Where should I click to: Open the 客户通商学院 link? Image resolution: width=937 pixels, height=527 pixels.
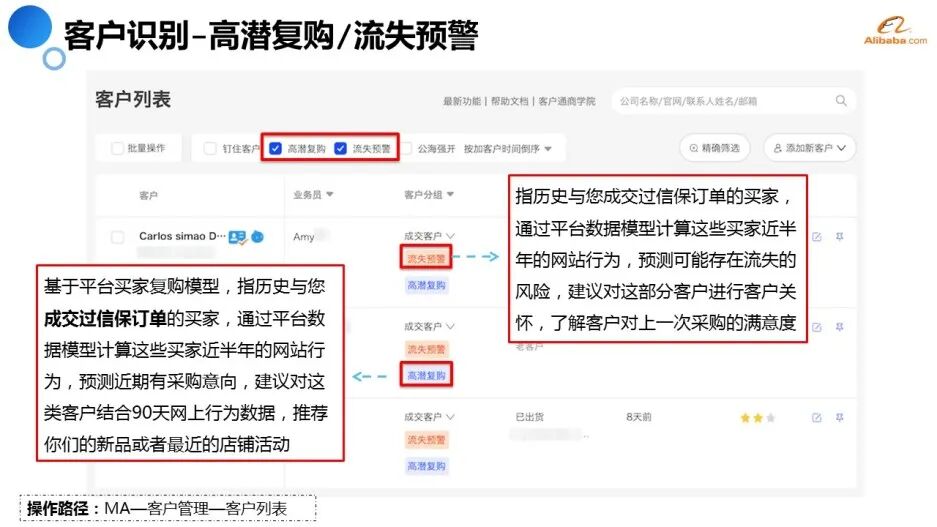(567, 101)
